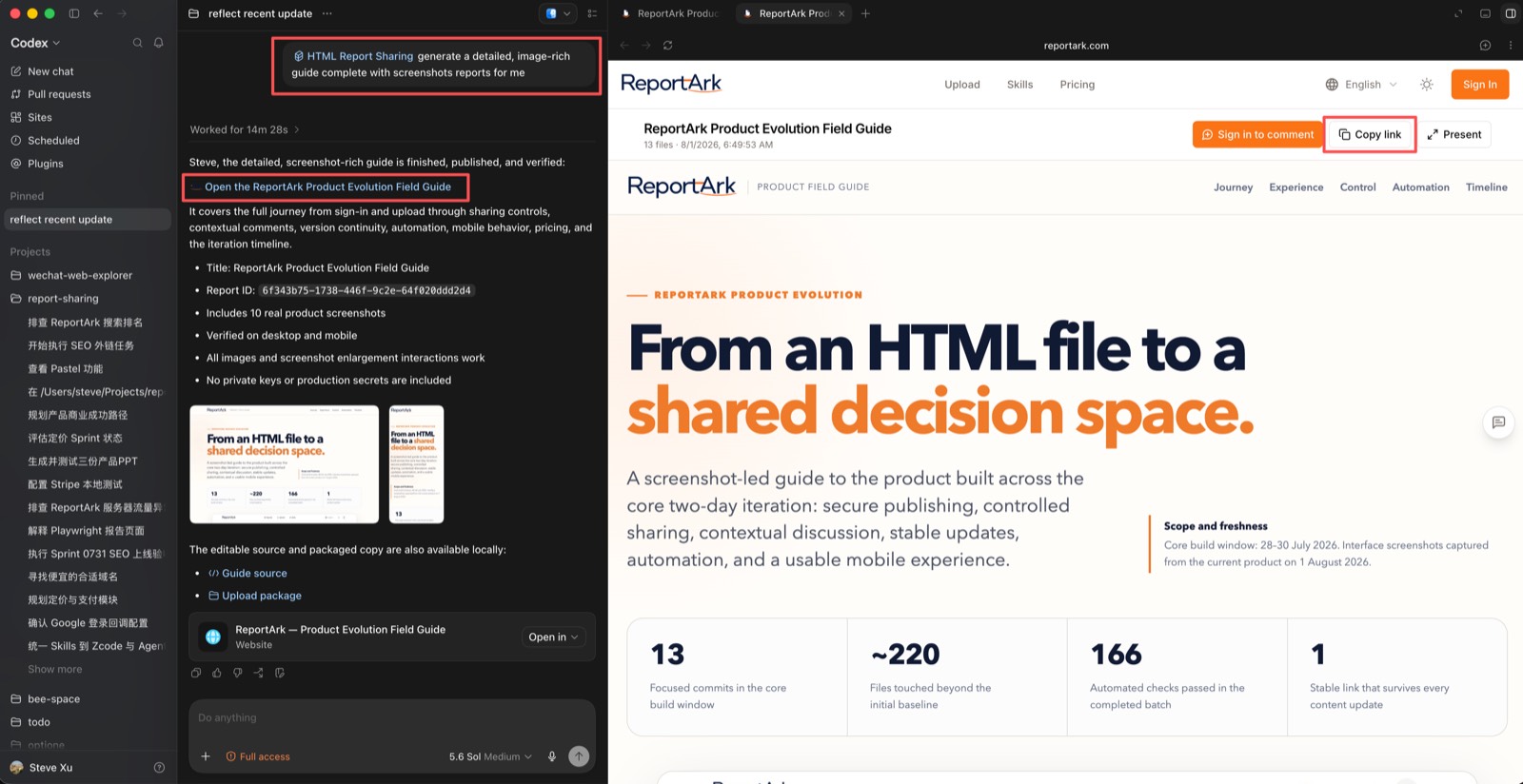This screenshot has height=784, width=1523.
Task: Collapse the report-sharing project folder
Action: click(x=63, y=298)
